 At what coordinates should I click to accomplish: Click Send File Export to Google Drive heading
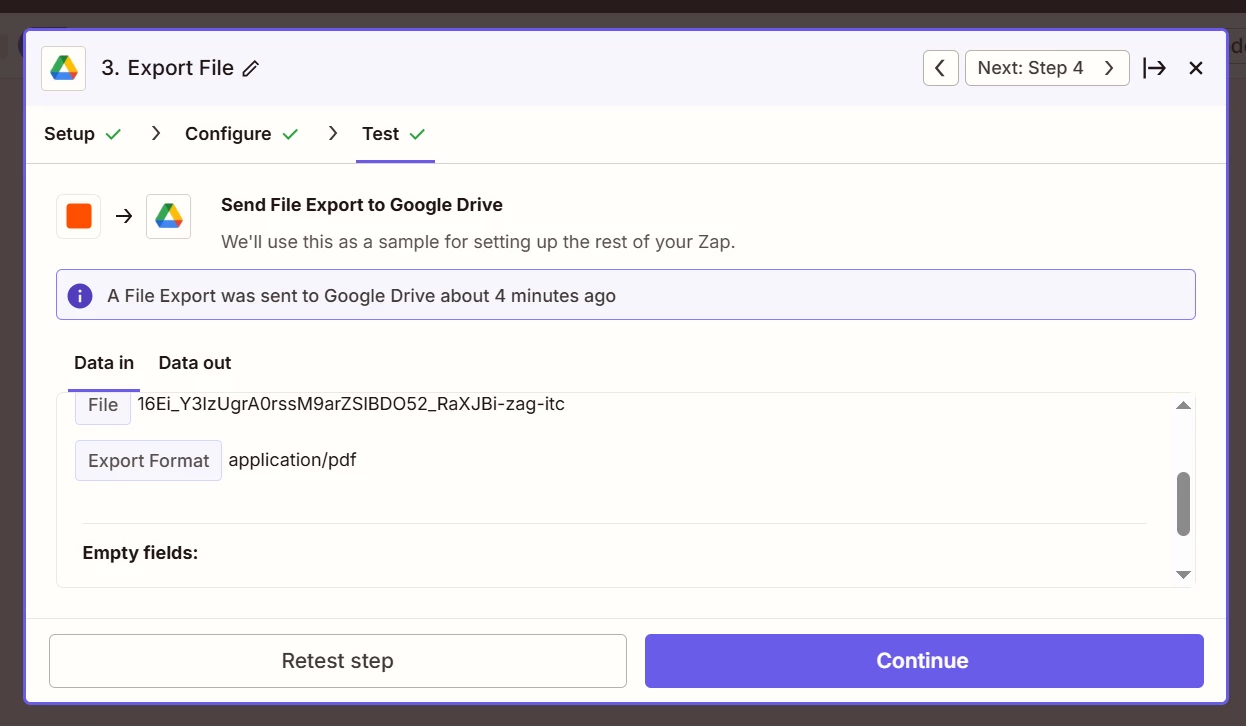tap(362, 205)
